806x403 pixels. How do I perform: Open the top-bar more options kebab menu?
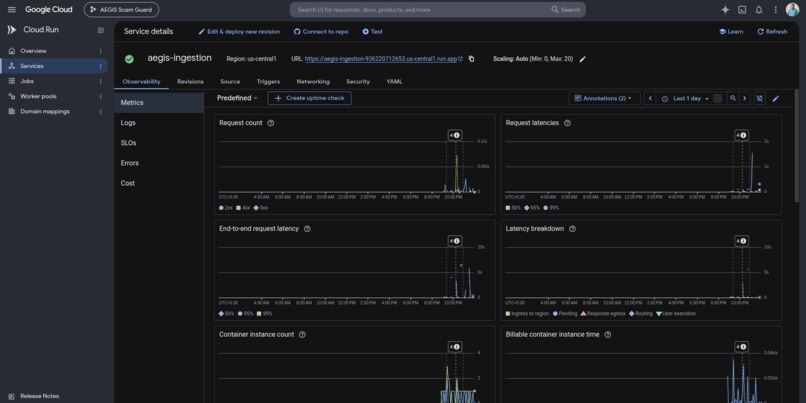click(x=776, y=10)
